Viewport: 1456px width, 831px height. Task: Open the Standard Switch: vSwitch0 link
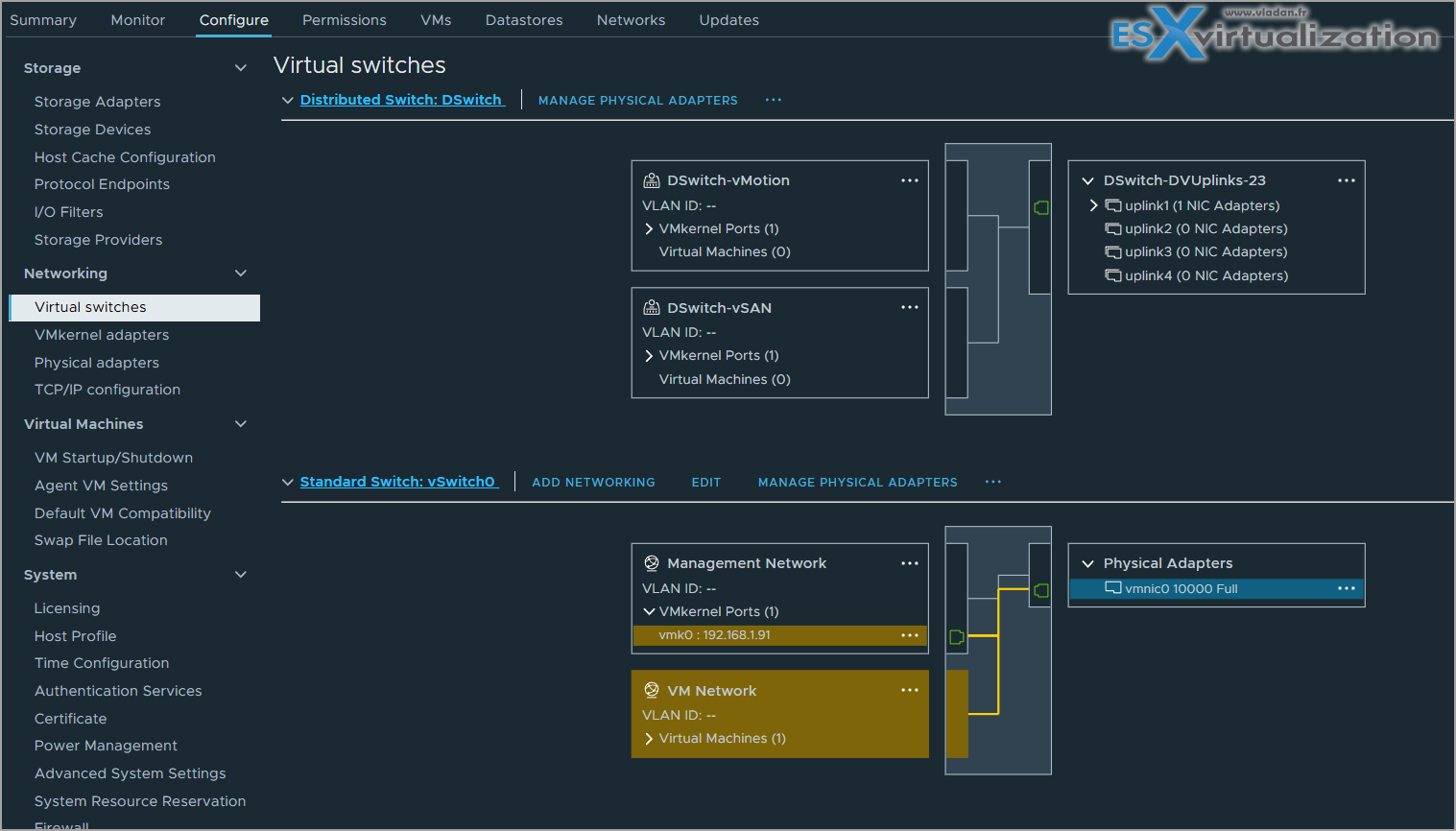click(397, 482)
